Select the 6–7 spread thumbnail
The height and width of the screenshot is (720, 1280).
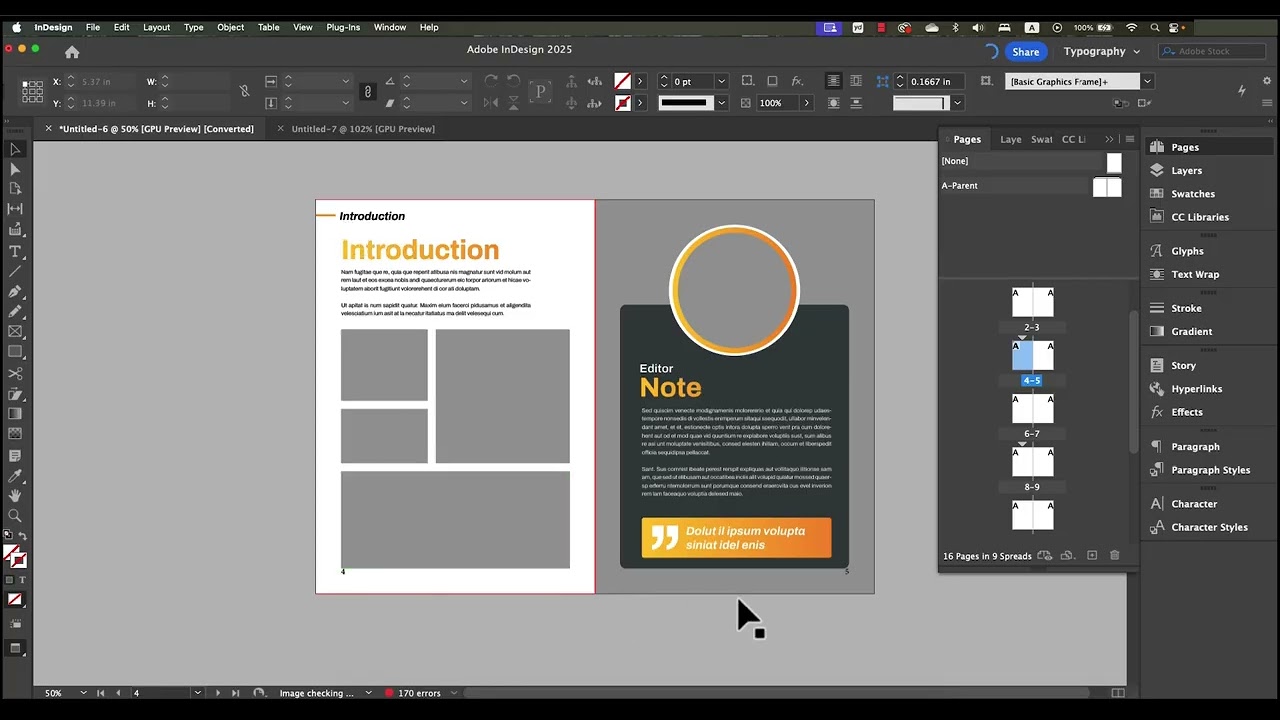(1032, 408)
